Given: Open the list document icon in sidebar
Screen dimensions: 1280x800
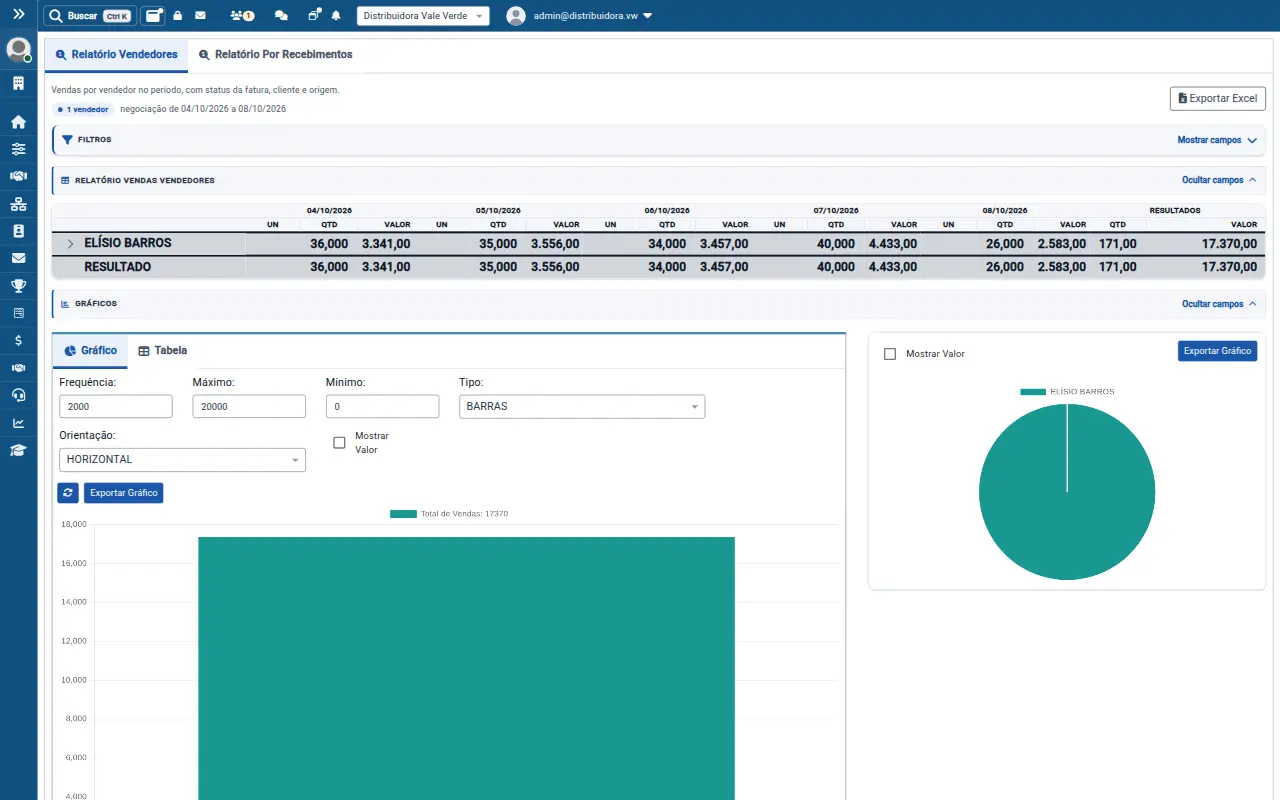Looking at the screenshot, I should click(x=18, y=313).
